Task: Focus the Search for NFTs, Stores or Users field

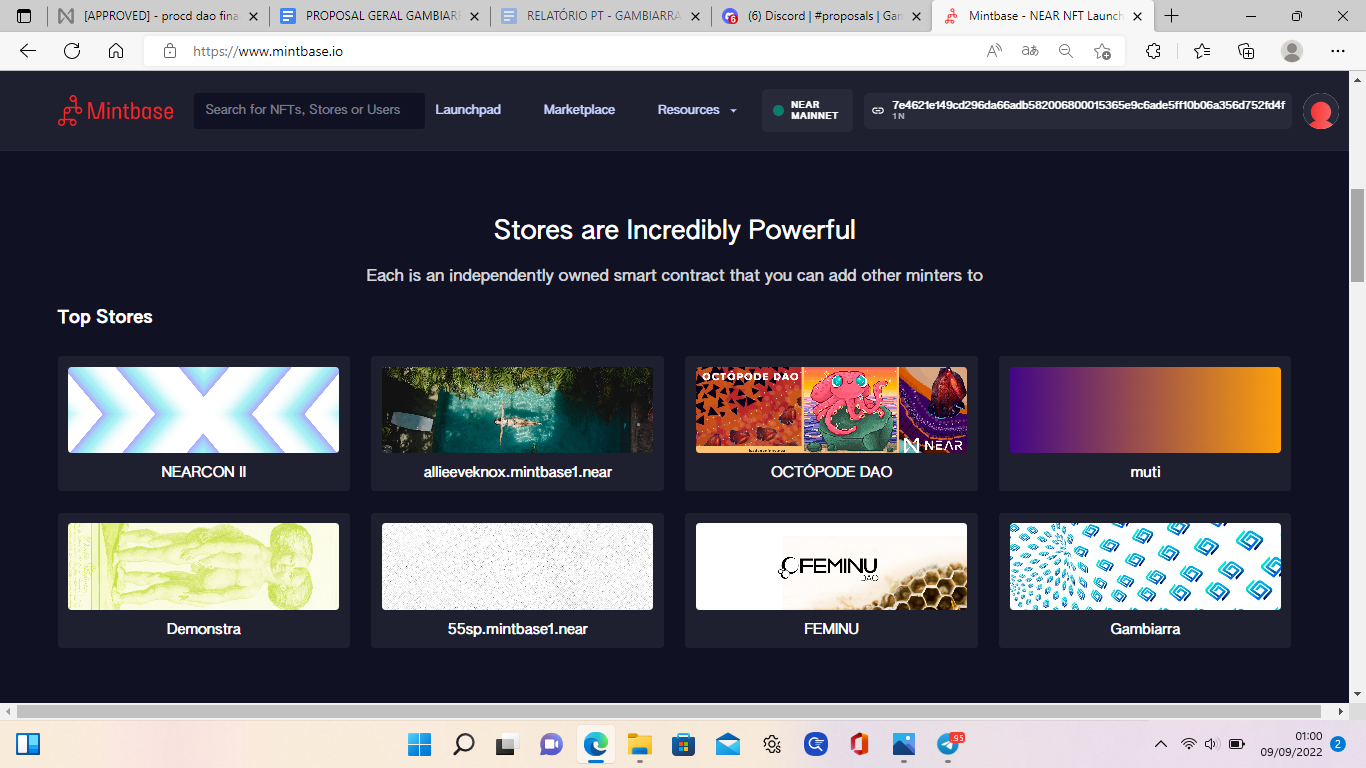Action: pos(309,110)
